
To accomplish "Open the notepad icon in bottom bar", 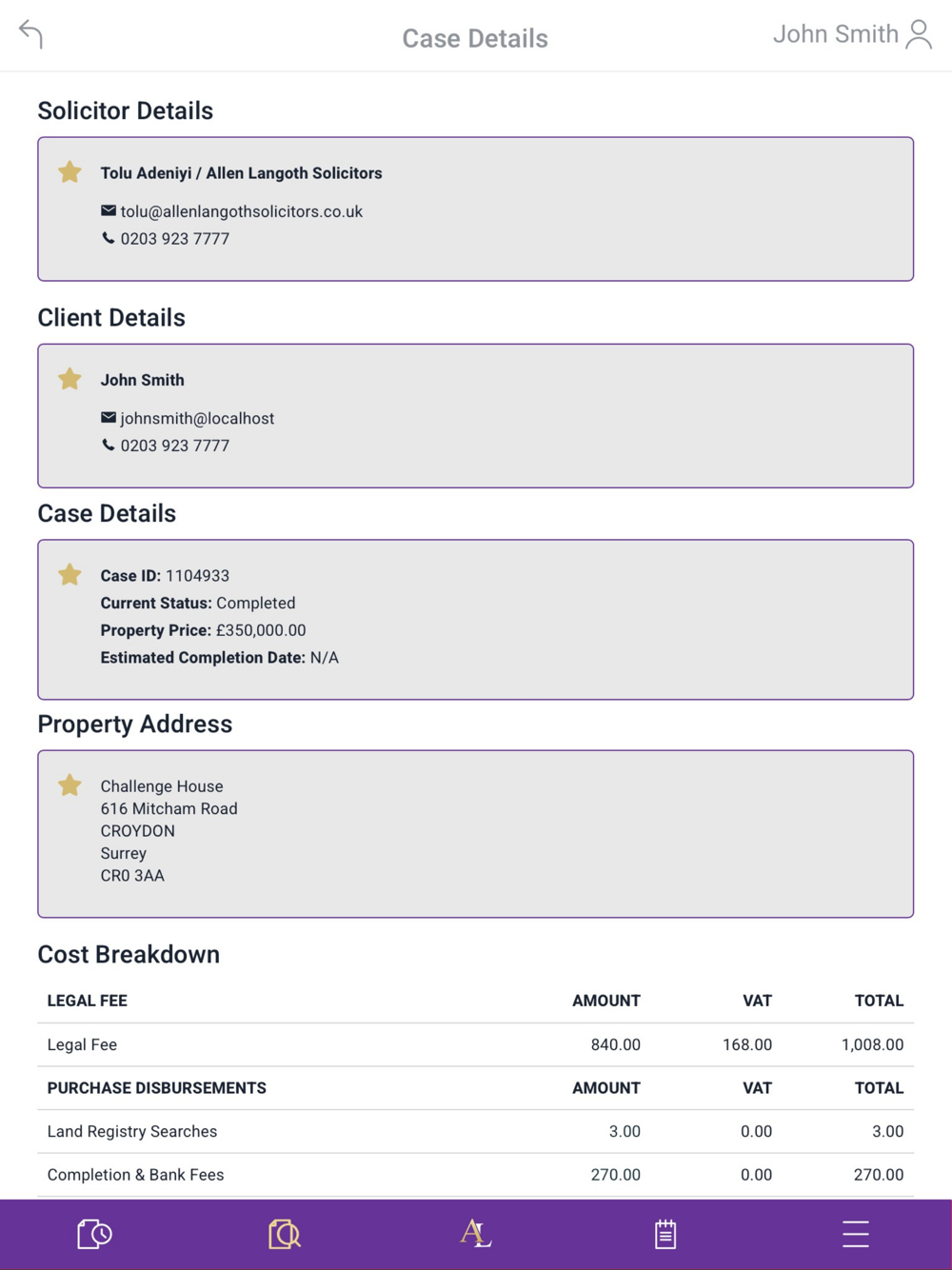I will click(665, 1234).
